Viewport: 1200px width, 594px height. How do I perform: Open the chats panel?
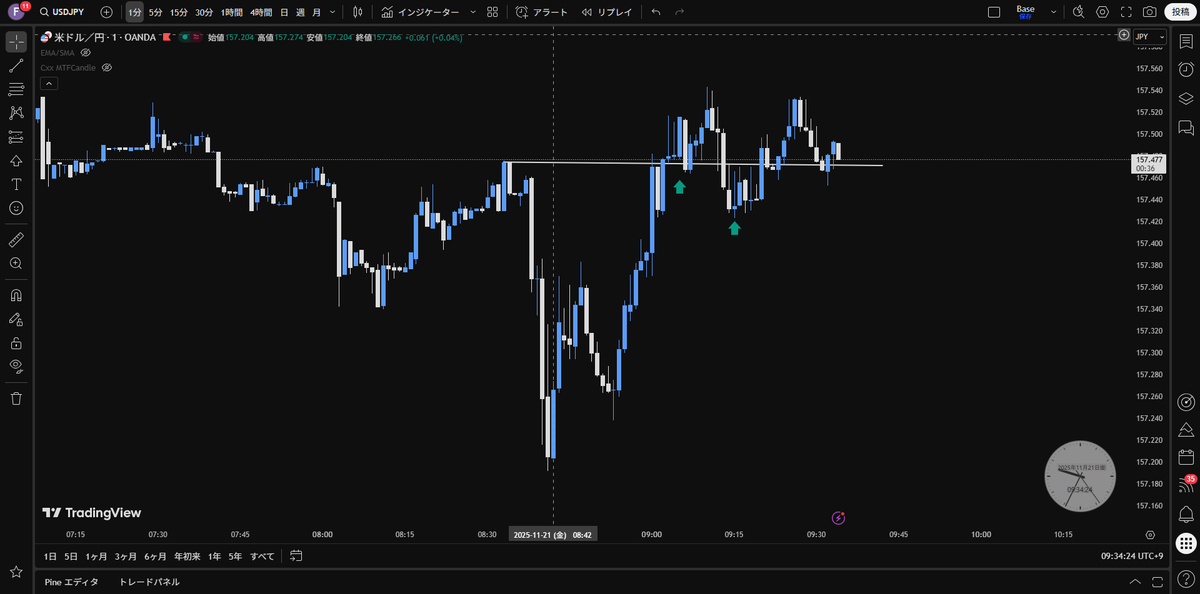coord(1186,127)
